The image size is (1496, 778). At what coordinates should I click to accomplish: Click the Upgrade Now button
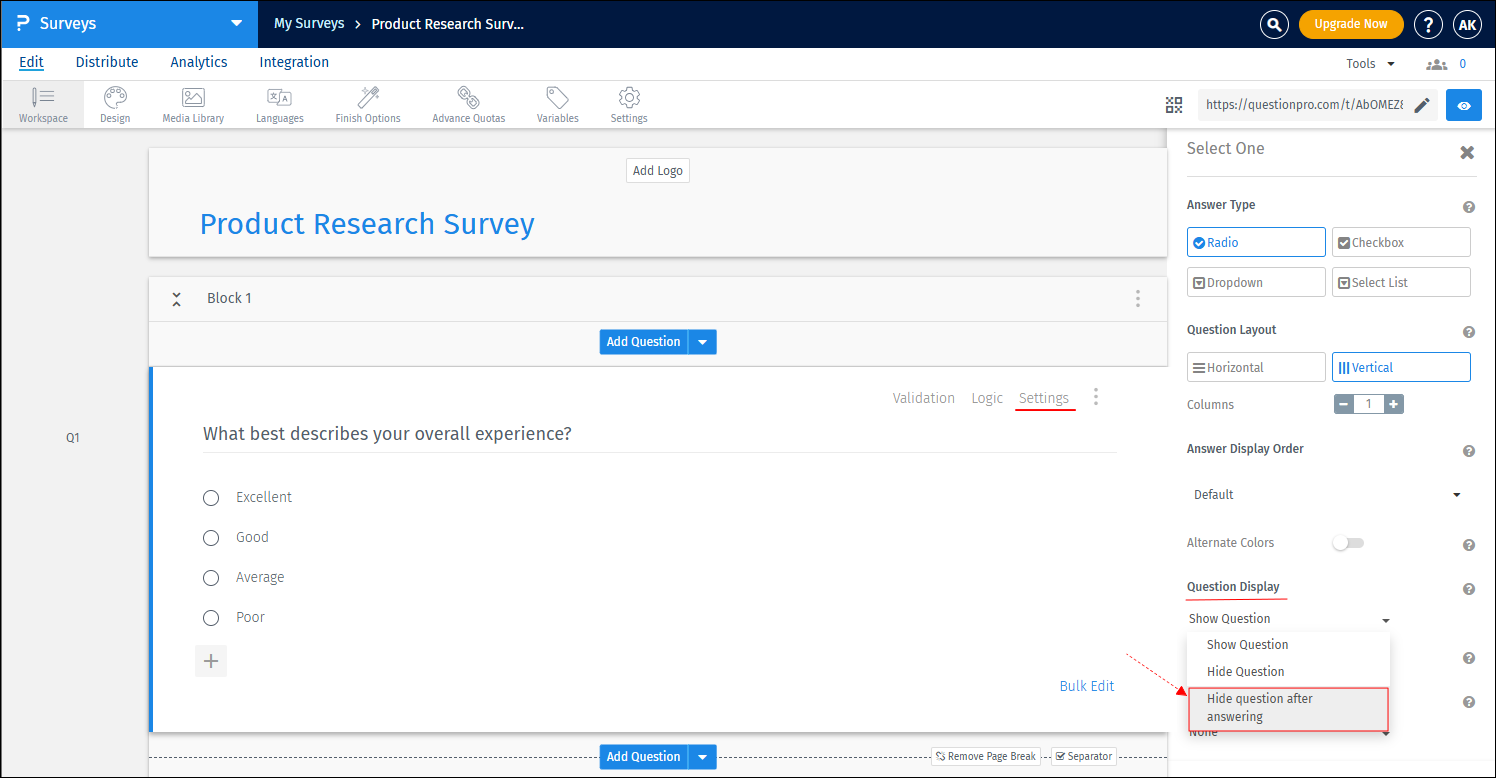point(1351,23)
